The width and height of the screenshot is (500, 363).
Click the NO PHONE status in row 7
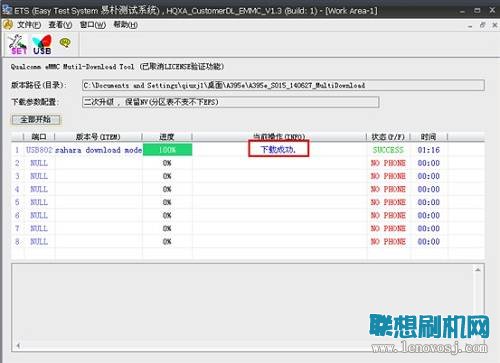388,228
